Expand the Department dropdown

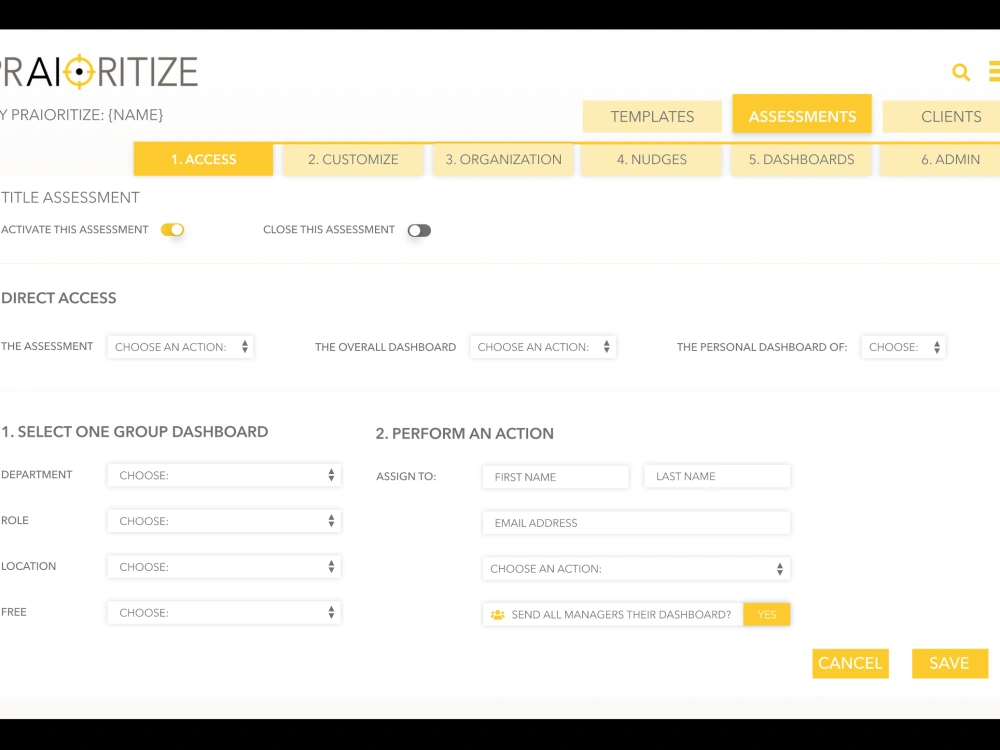tap(224, 475)
